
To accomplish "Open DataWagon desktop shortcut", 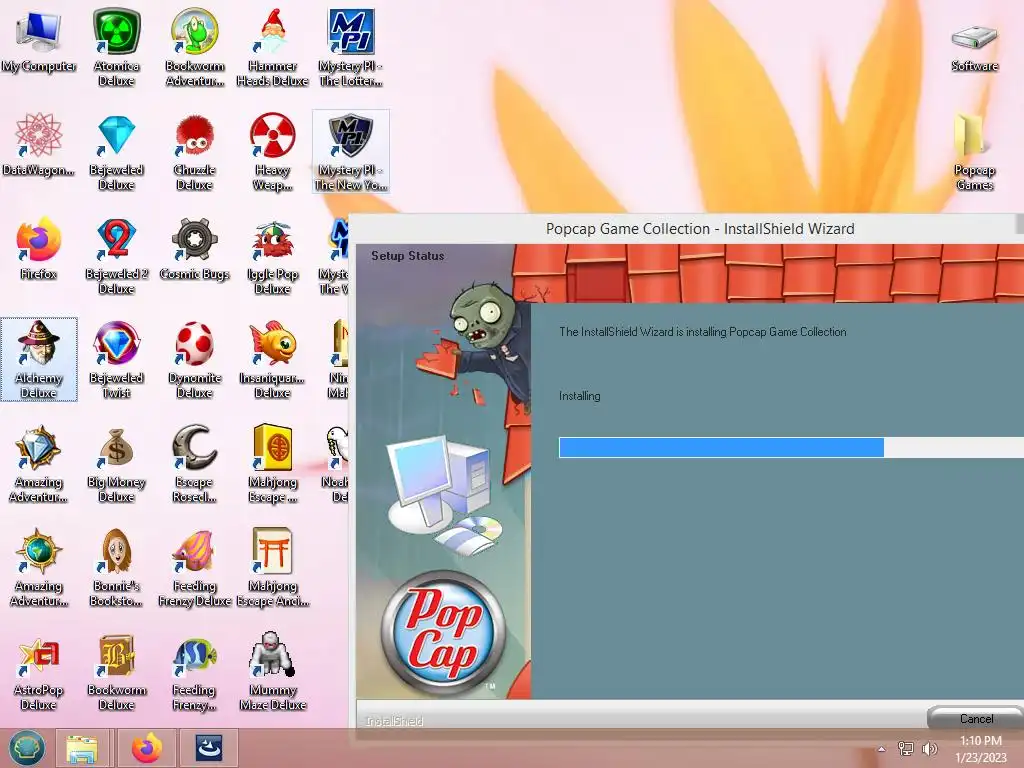I will pos(39,145).
